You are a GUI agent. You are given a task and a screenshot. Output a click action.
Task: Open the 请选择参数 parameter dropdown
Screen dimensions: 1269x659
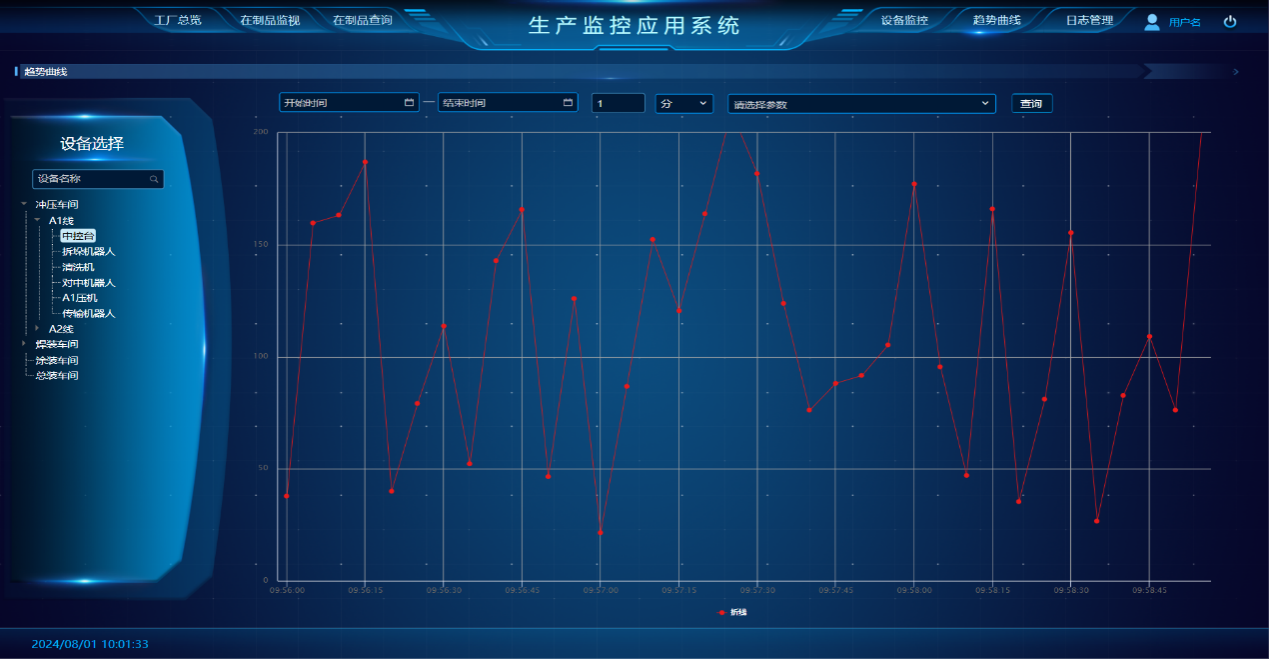click(861, 104)
